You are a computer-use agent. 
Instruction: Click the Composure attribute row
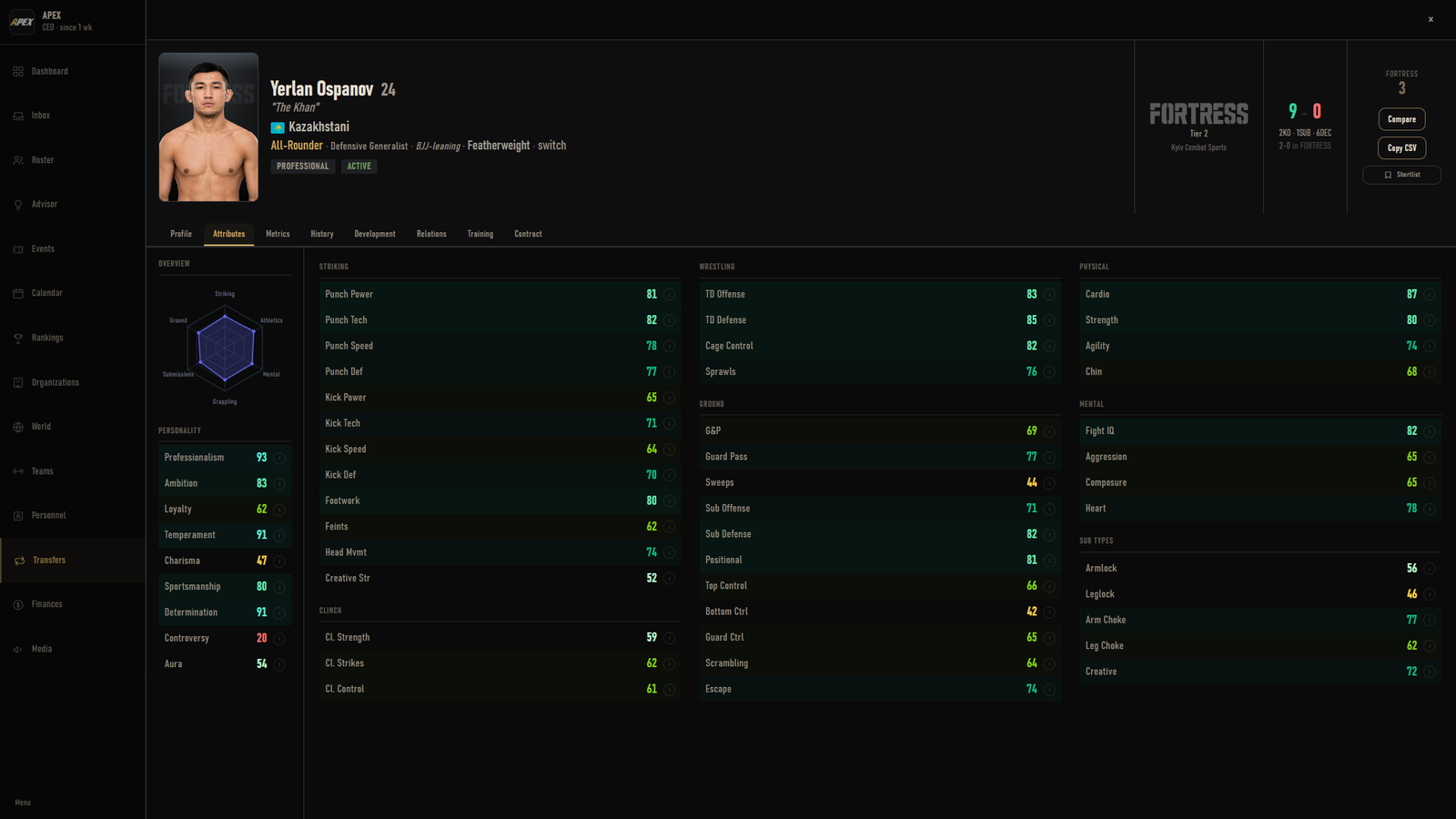coord(1259,482)
